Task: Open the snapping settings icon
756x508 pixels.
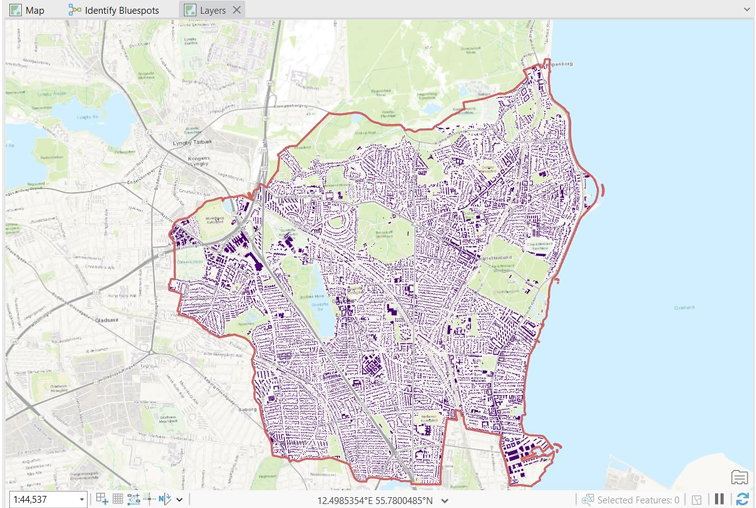Action: click(102, 499)
